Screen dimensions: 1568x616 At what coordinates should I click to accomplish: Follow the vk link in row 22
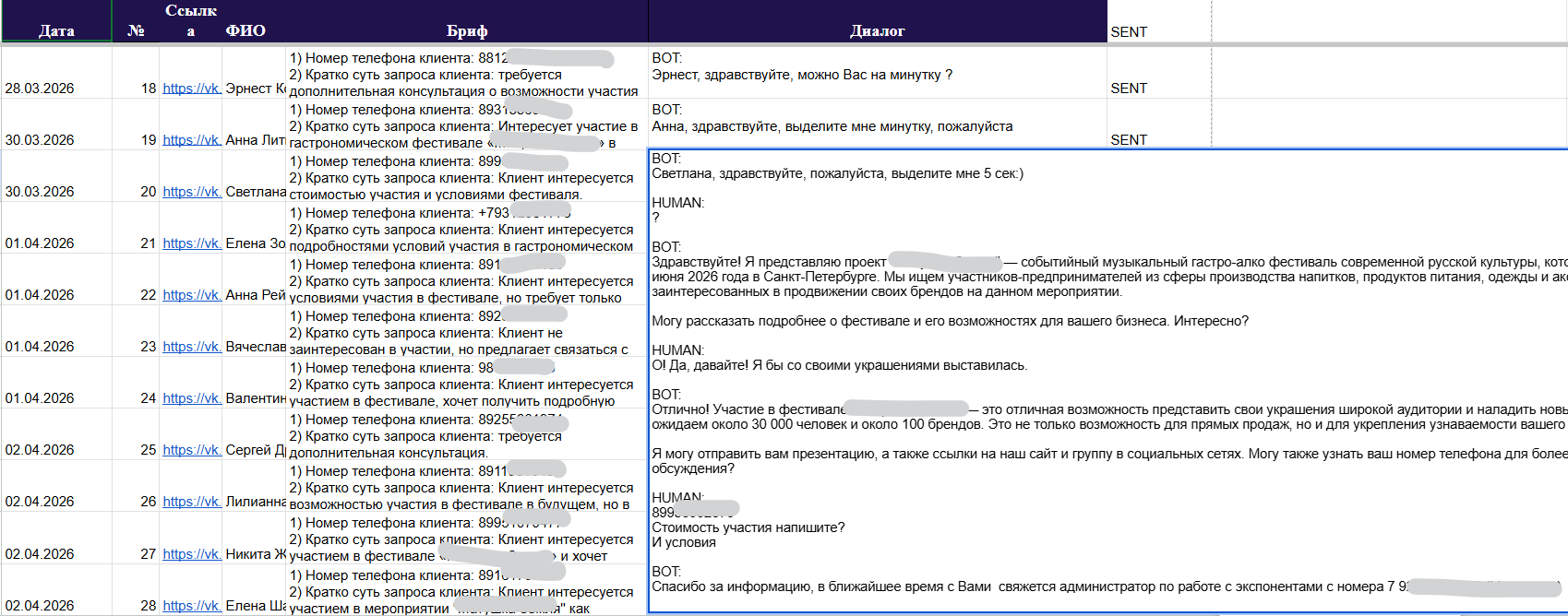[192, 295]
